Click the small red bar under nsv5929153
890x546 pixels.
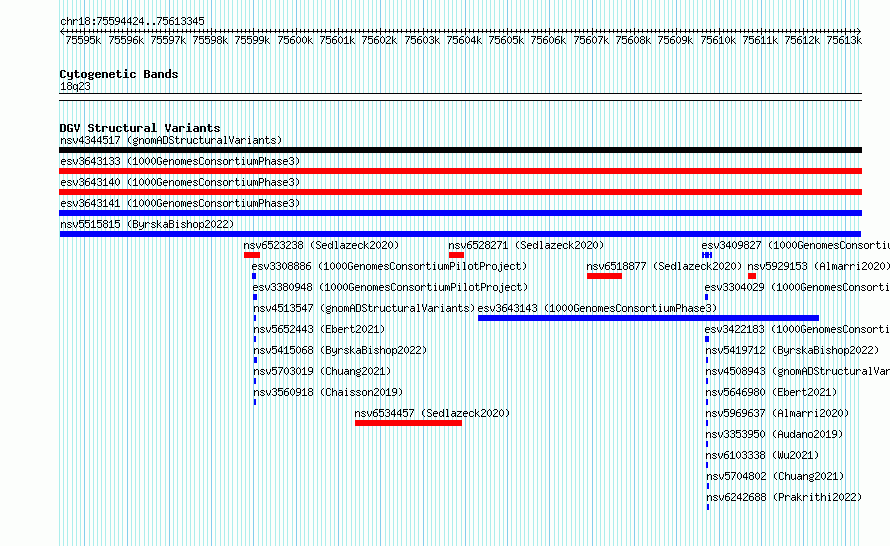752,276
